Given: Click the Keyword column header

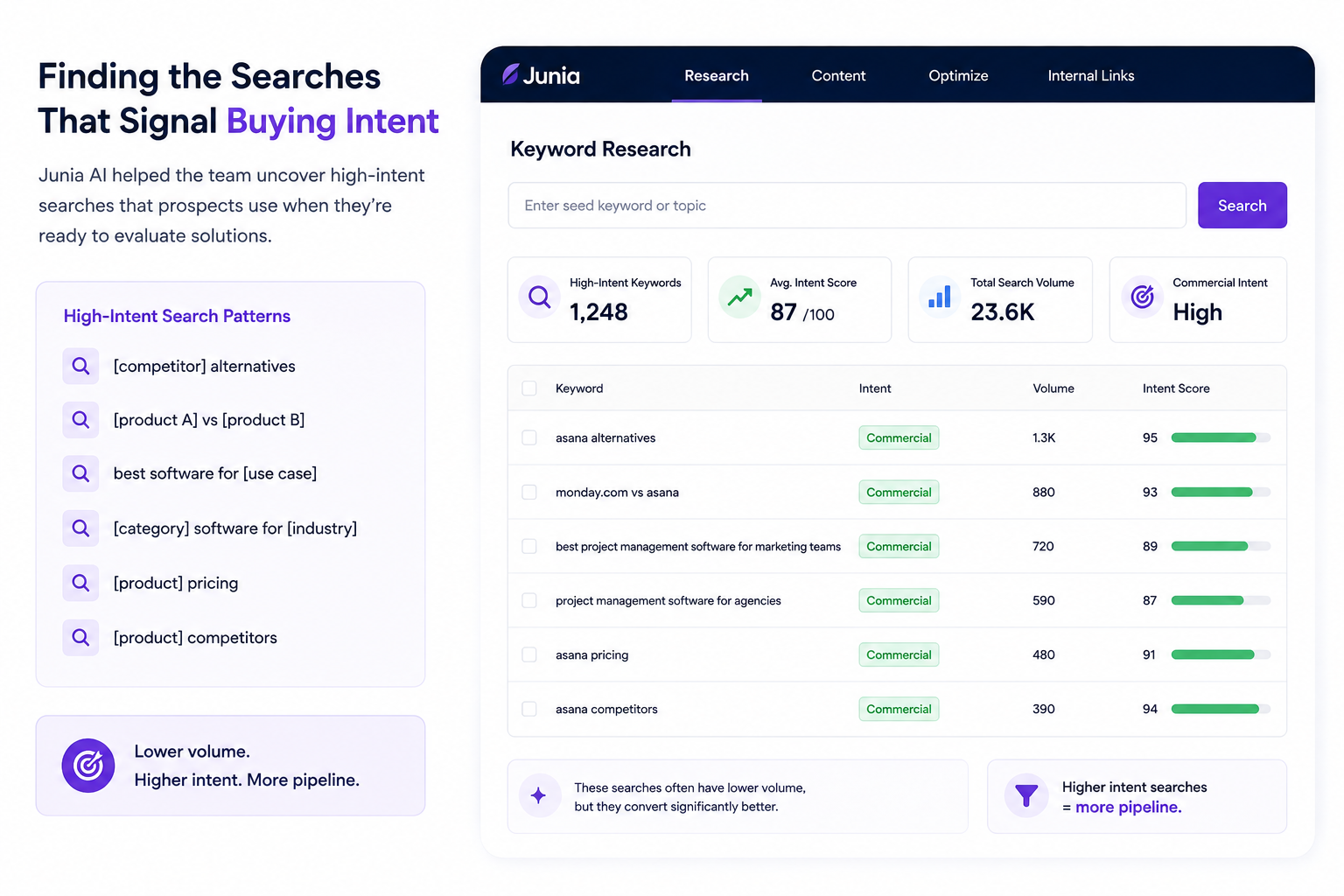Looking at the screenshot, I should pos(579,388).
